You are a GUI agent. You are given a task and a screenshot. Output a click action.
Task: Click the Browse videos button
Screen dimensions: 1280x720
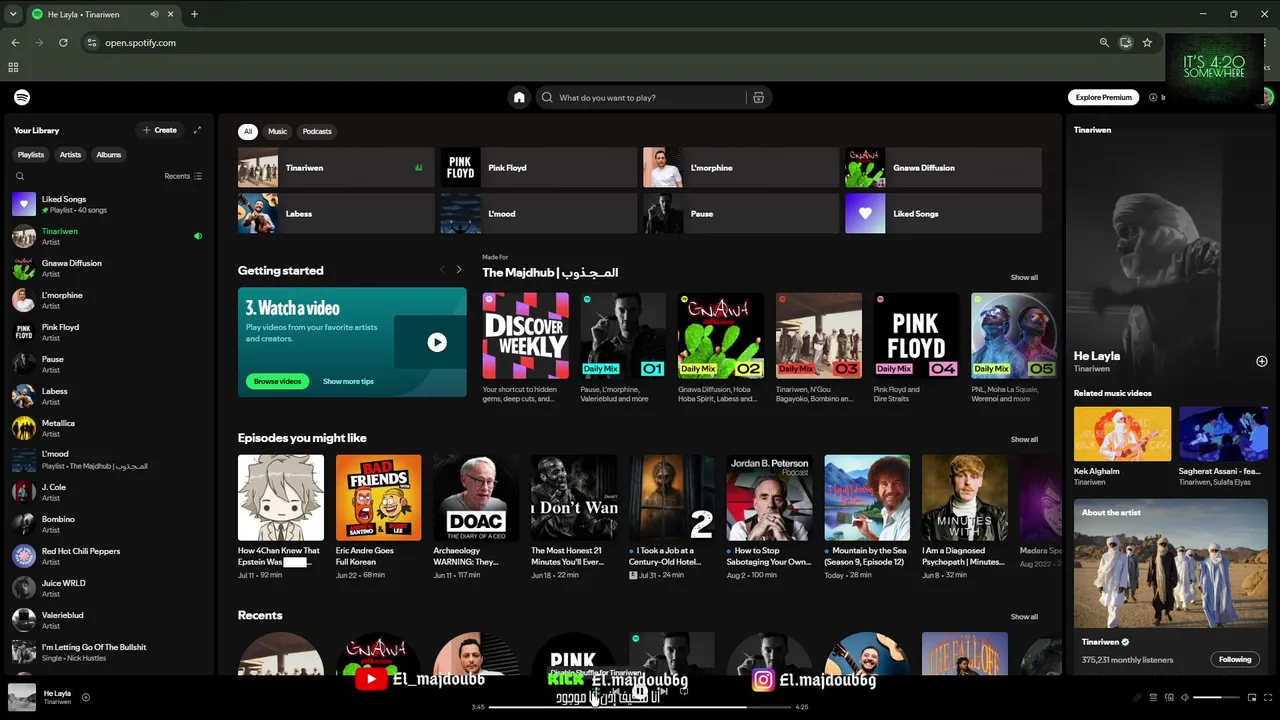[x=277, y=381]
